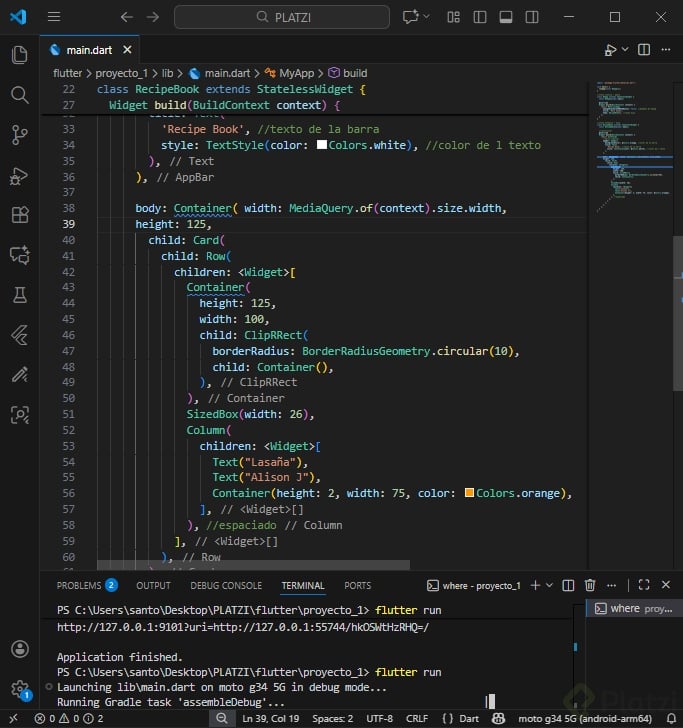Image resolution: width=683 pixels, height=728 pixels.
Task: Split the editor to the right
Action: (x=643, y=50)
